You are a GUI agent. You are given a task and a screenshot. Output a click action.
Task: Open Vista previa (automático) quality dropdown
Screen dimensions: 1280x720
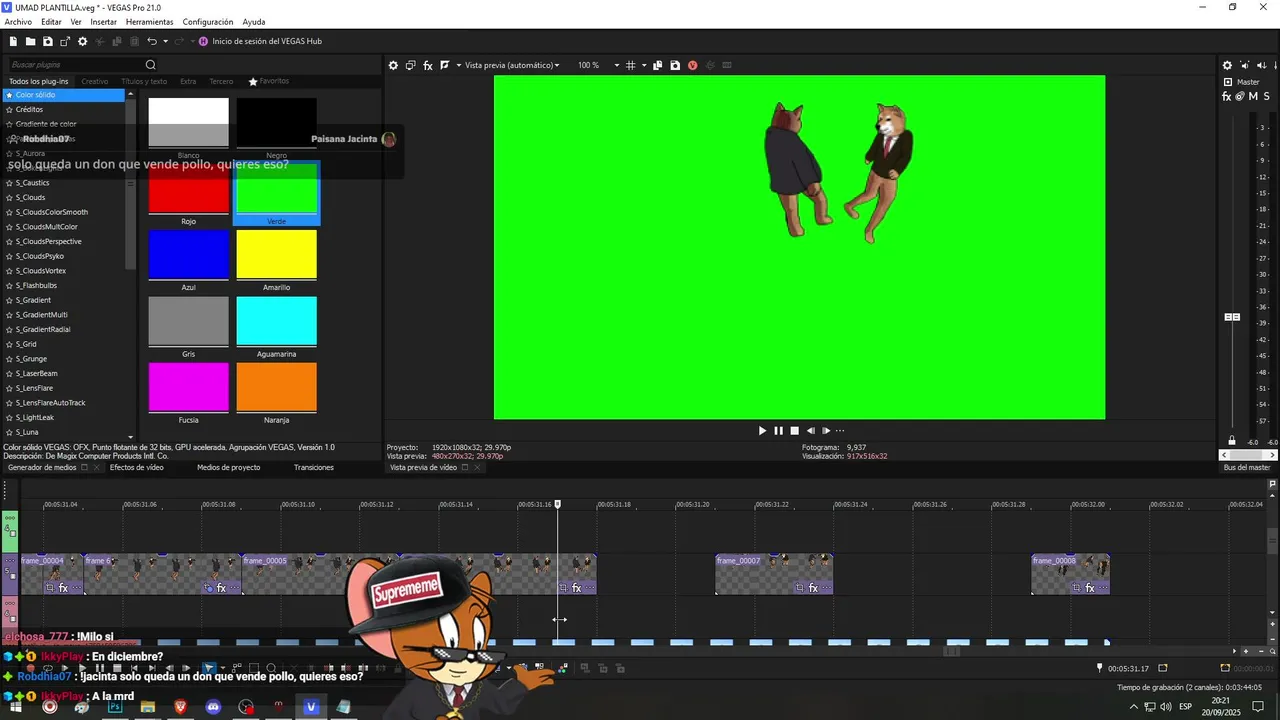tap(512, 65)
